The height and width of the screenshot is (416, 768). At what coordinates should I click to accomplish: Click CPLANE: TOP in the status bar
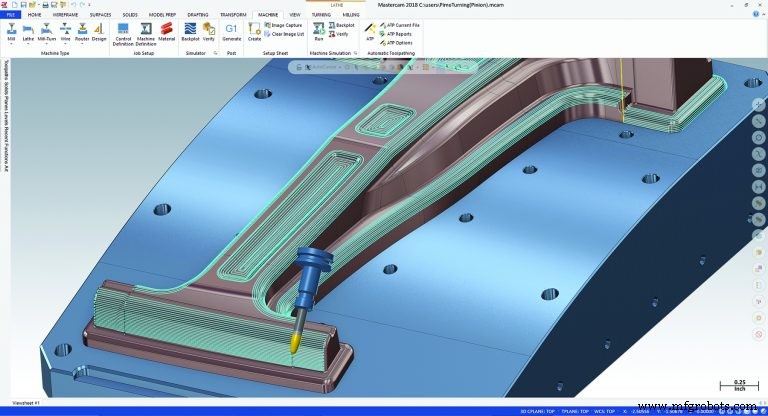542,412
